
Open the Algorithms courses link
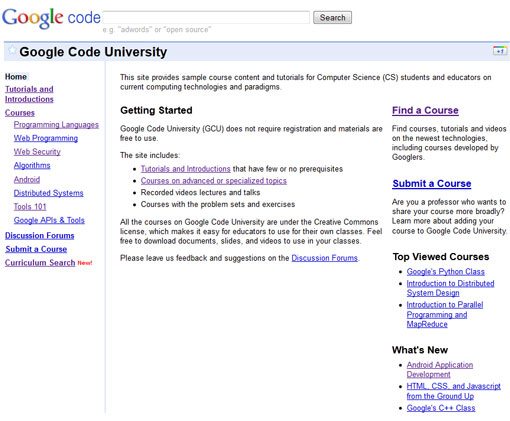(32, 165)
